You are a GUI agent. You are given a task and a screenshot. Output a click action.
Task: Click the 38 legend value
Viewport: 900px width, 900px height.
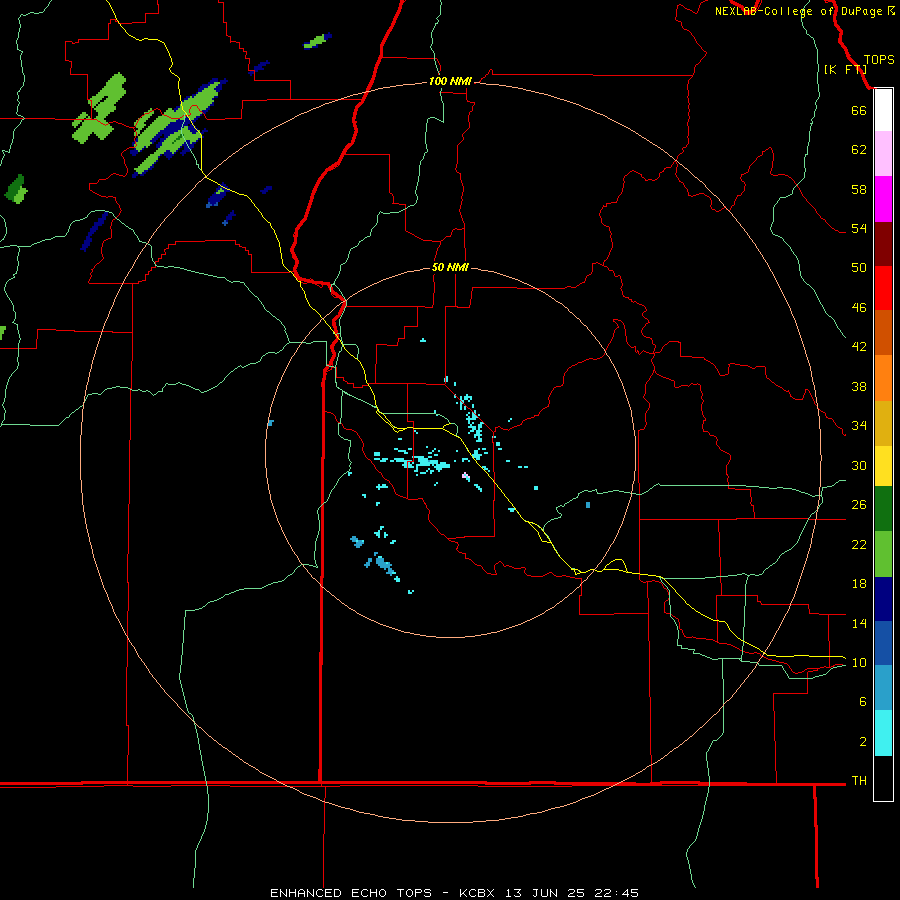tap(859, 387)
